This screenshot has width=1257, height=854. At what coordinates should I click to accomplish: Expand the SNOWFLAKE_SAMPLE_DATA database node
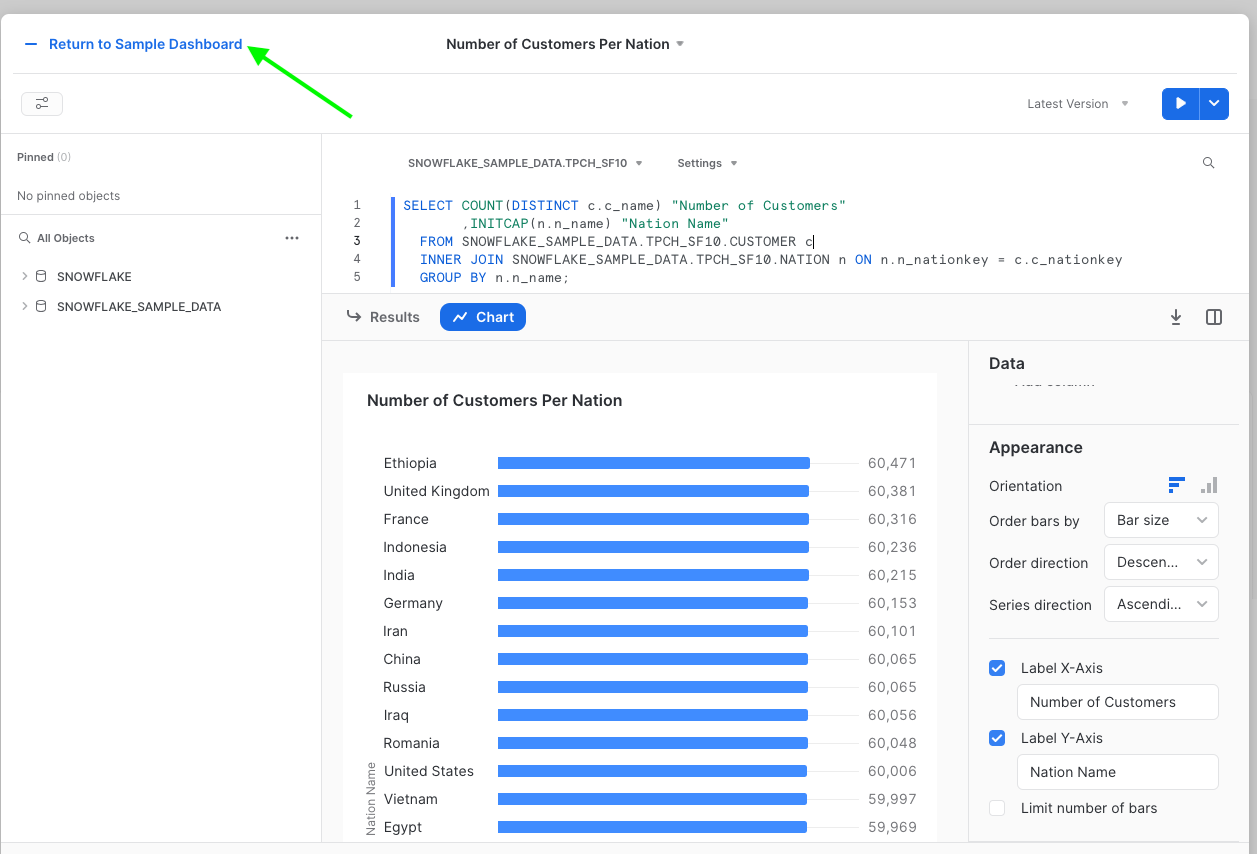[x=24, y=306]
